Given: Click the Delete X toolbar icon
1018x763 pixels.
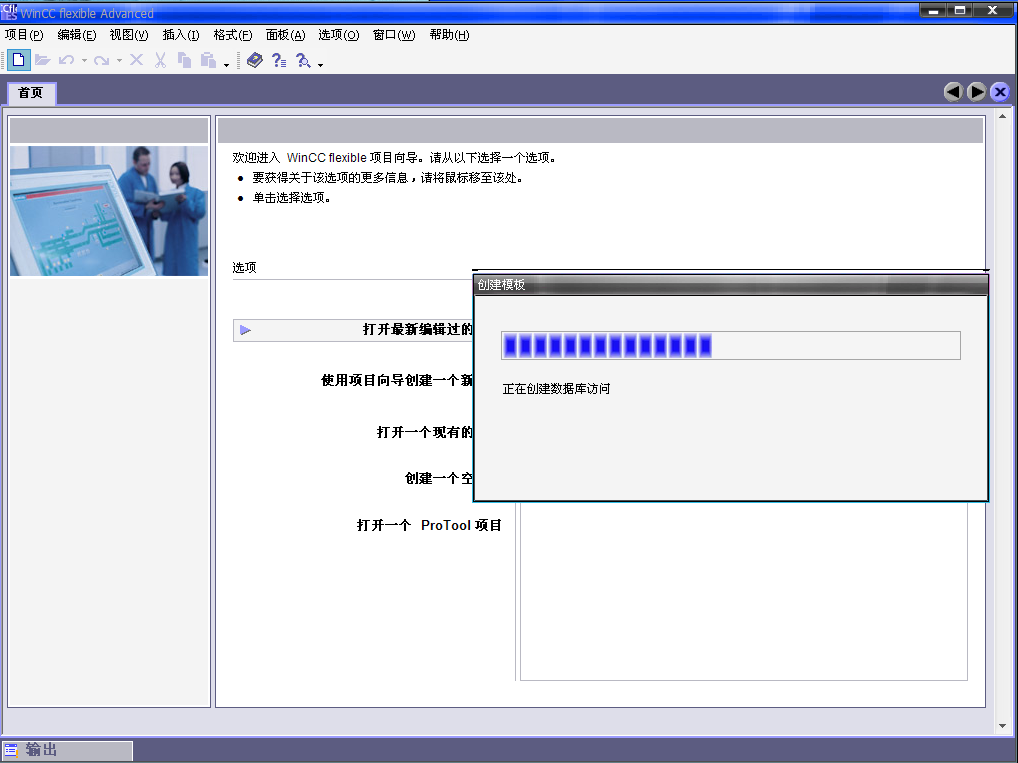Looking at the screenshot, I should click(x=137, y=60).
